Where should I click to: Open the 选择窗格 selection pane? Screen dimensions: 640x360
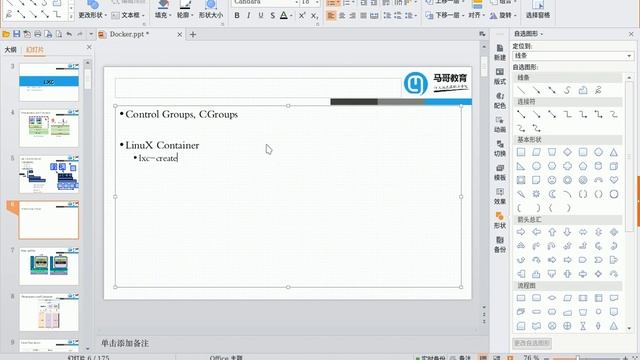pyautogui.click(x=538, y=15)
